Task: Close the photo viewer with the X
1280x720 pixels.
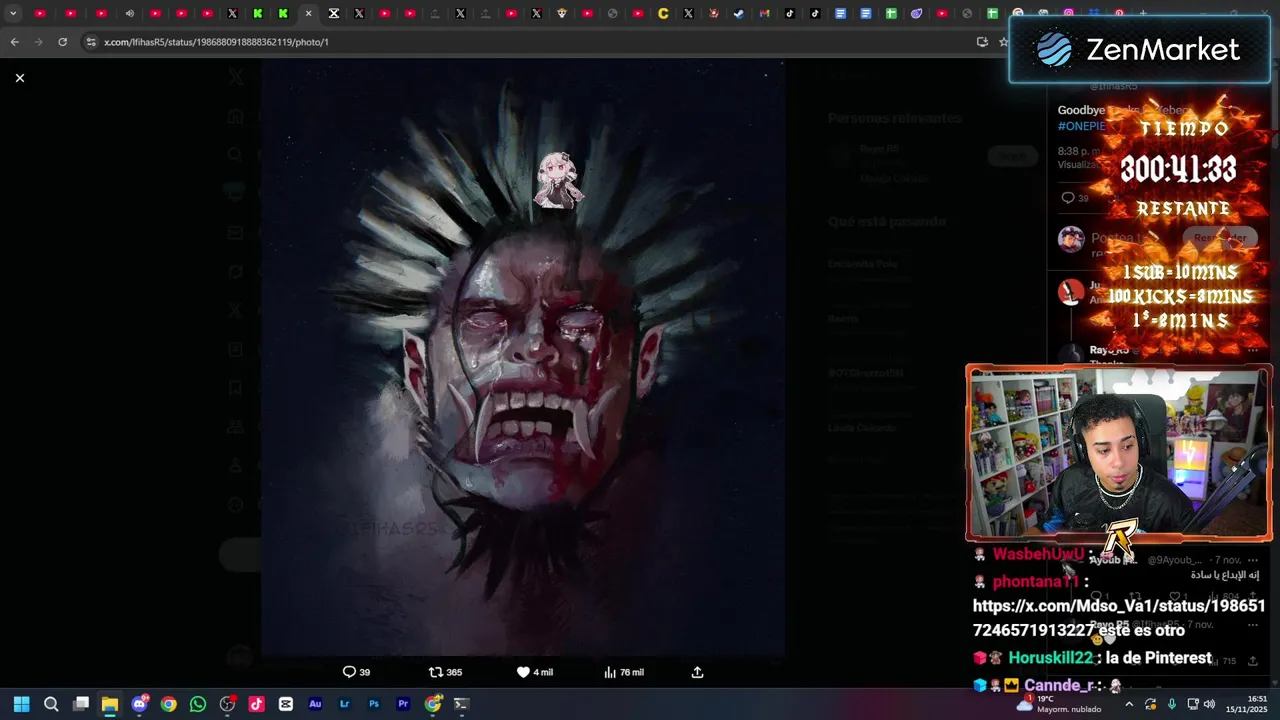Action: (x=19, y=78)
